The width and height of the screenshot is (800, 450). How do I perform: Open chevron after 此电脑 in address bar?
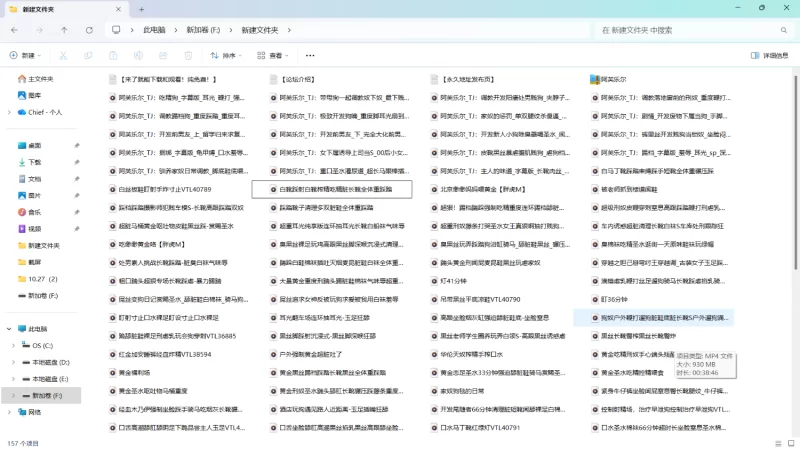click(x=176, y=30)
